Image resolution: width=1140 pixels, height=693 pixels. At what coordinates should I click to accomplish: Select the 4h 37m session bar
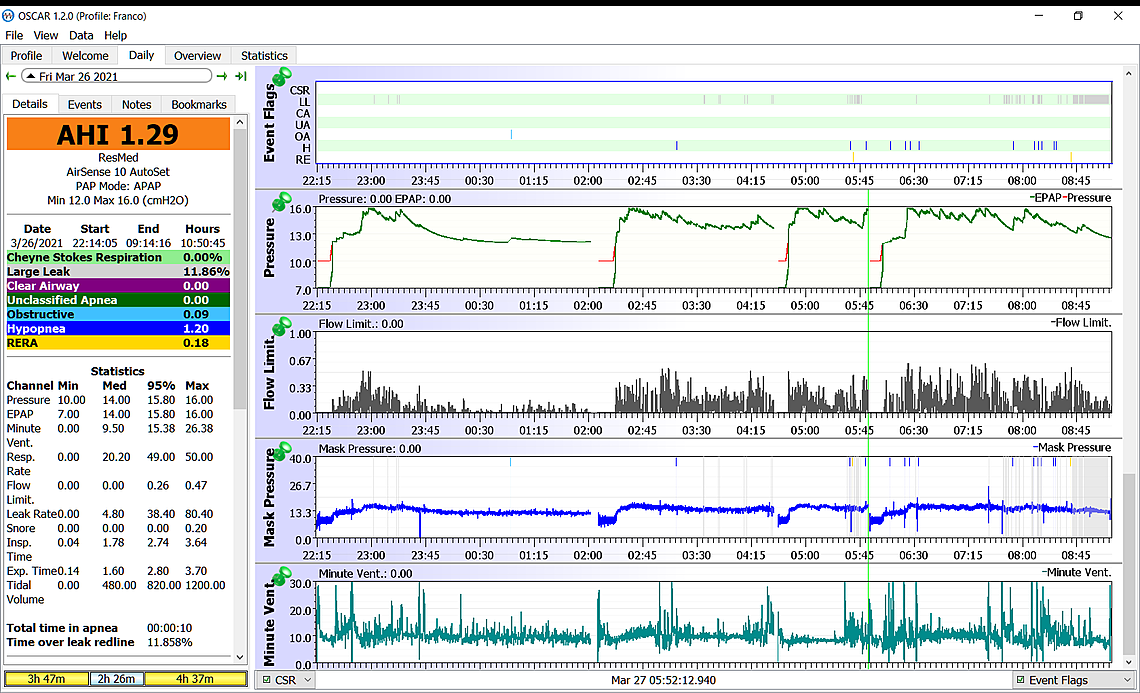195,679
